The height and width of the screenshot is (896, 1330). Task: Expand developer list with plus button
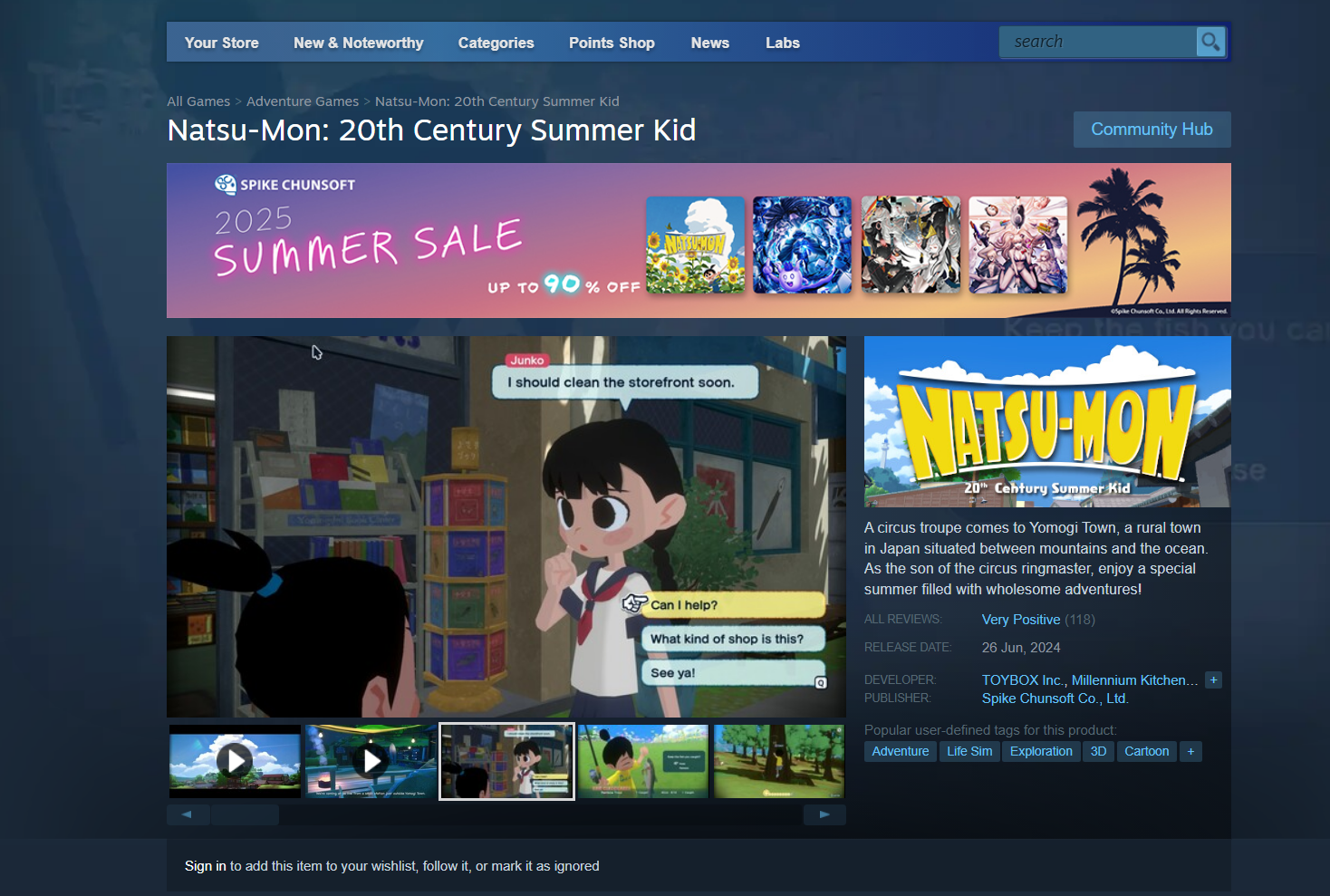1214,679
